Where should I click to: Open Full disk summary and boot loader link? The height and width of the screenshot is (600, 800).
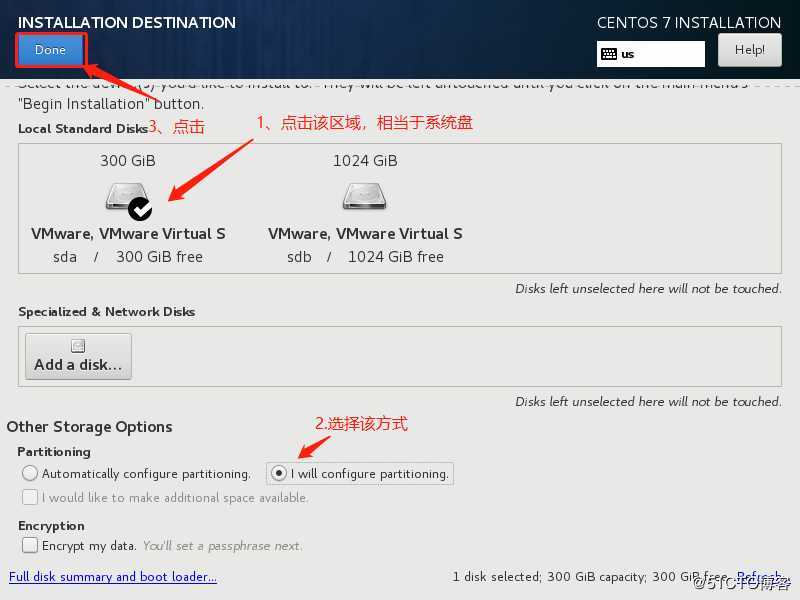click(113, 577)
